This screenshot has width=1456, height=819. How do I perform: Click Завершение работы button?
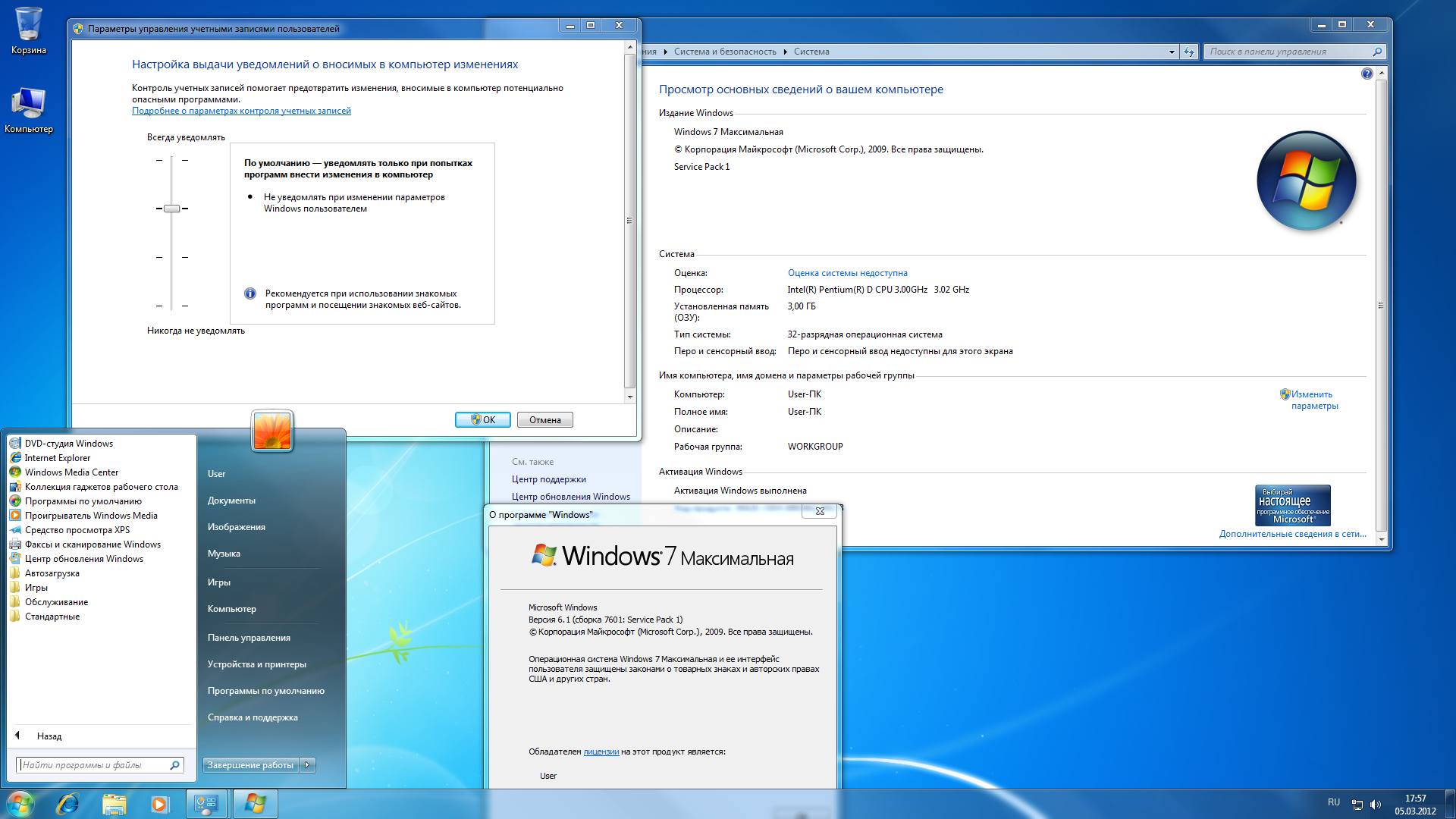(250, 765)
